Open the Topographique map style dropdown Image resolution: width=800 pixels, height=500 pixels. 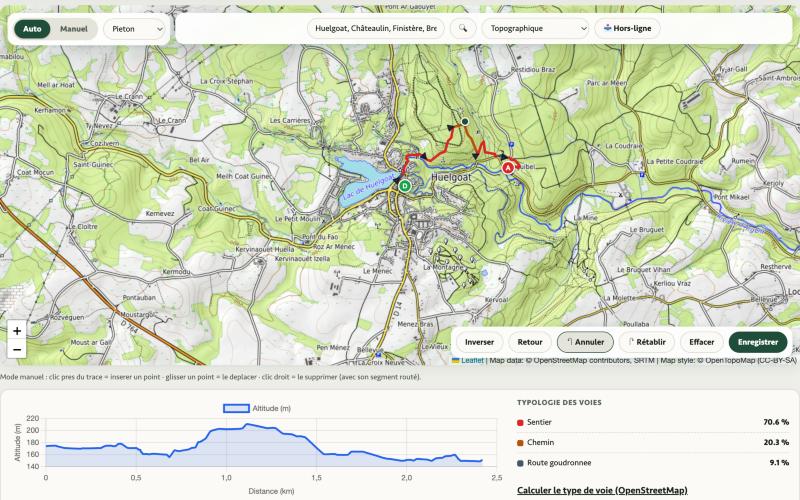tap(535, 29)
